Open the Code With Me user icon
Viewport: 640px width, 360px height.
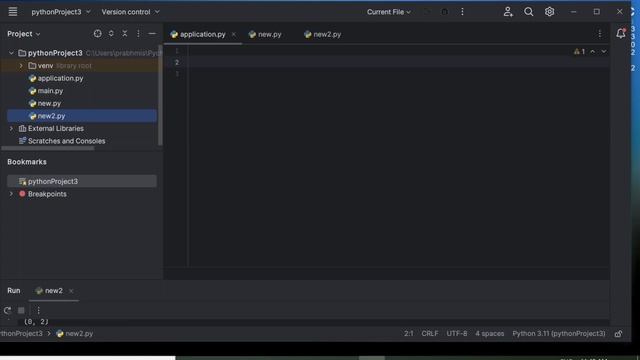pos(508,12)
